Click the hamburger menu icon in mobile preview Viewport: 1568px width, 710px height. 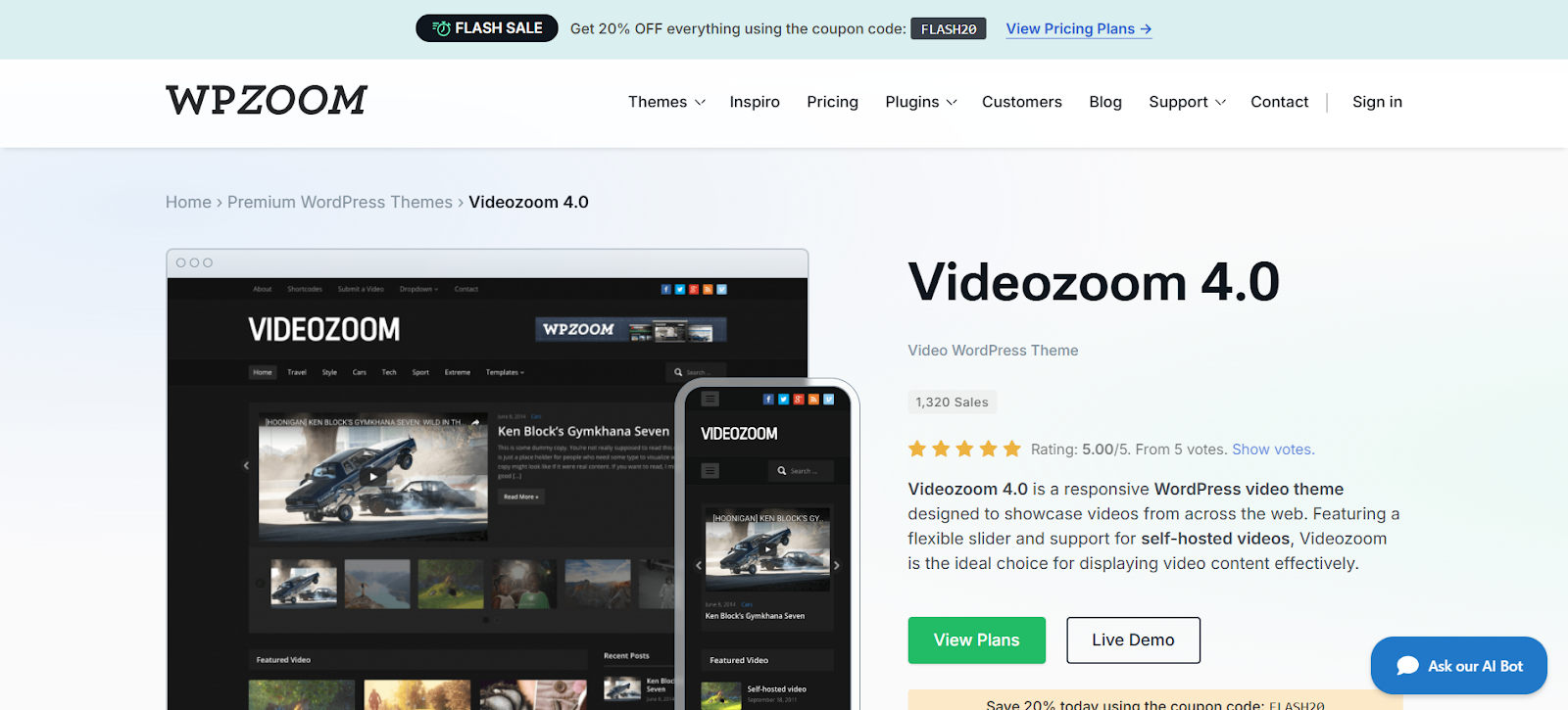[x=710, y=399]
